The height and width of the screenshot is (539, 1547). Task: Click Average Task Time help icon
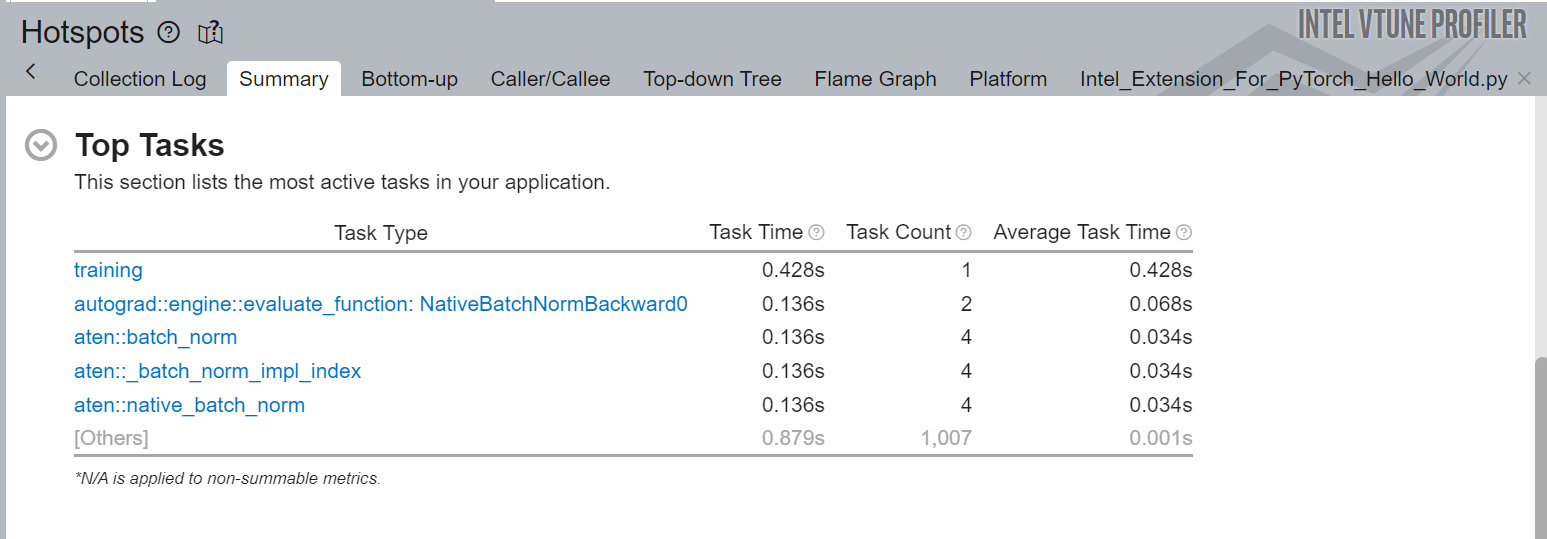(x=1184, y=232)
